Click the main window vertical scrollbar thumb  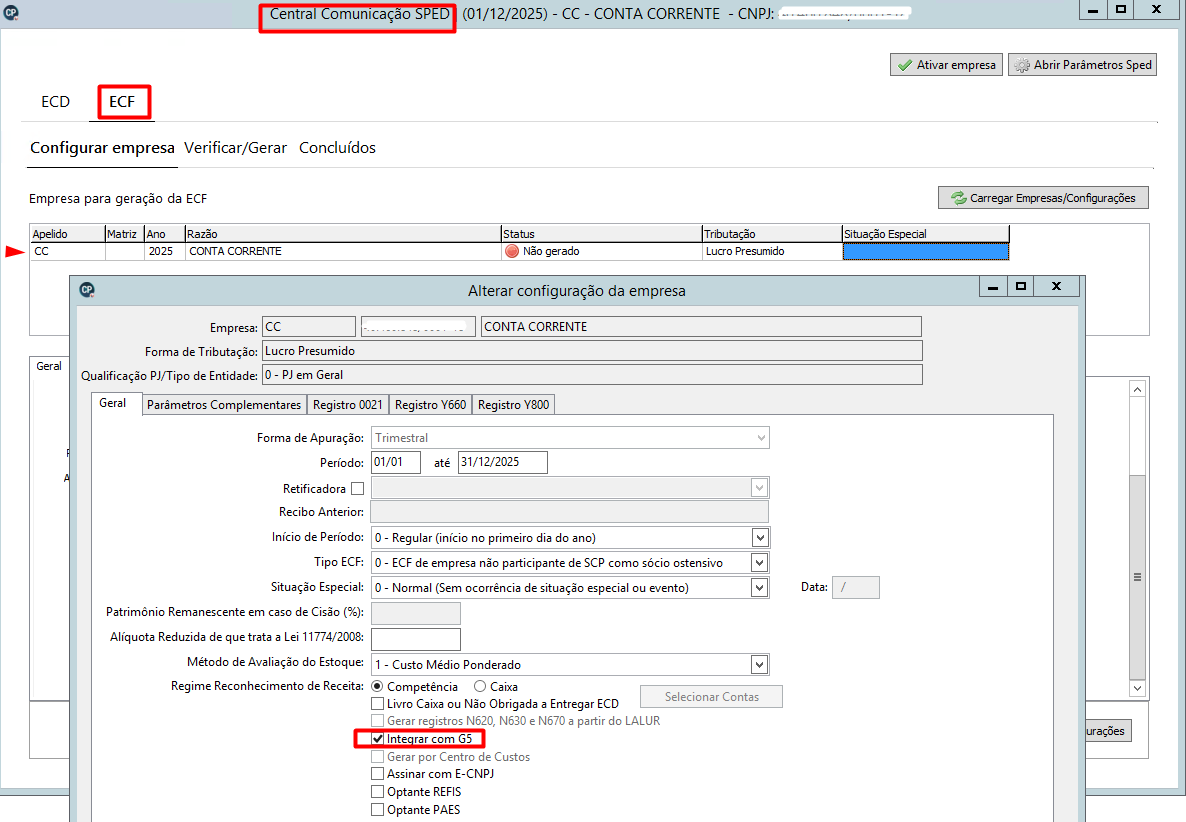1138,577
